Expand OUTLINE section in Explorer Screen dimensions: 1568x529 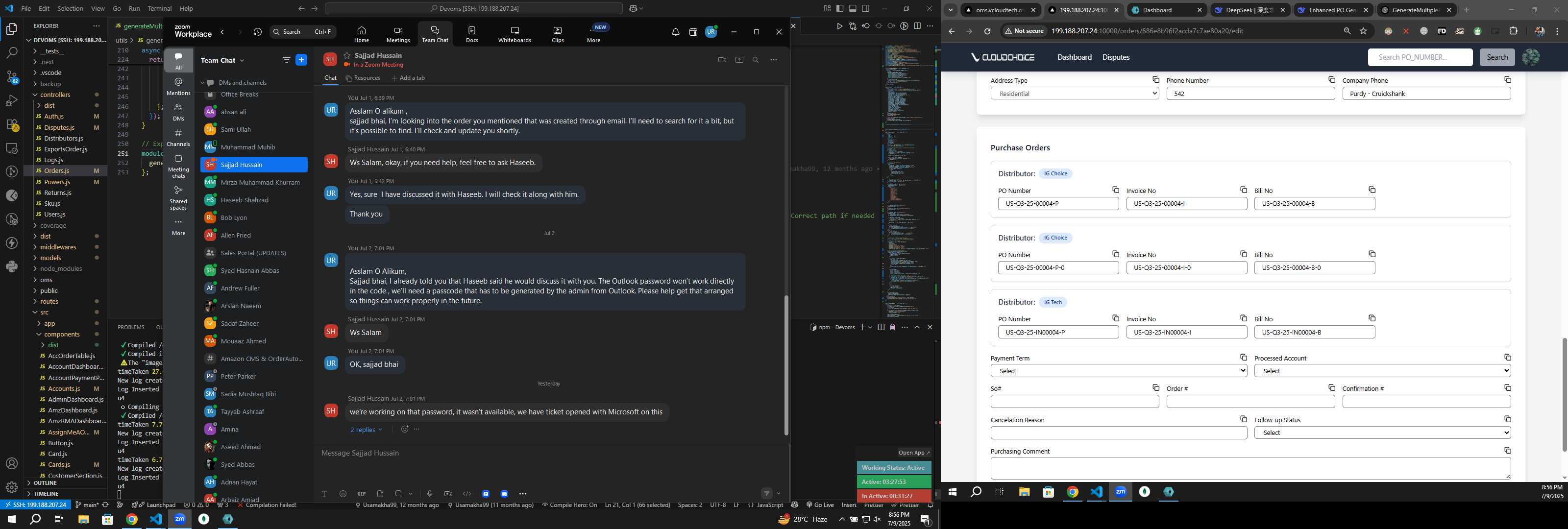tap(45, 483)
